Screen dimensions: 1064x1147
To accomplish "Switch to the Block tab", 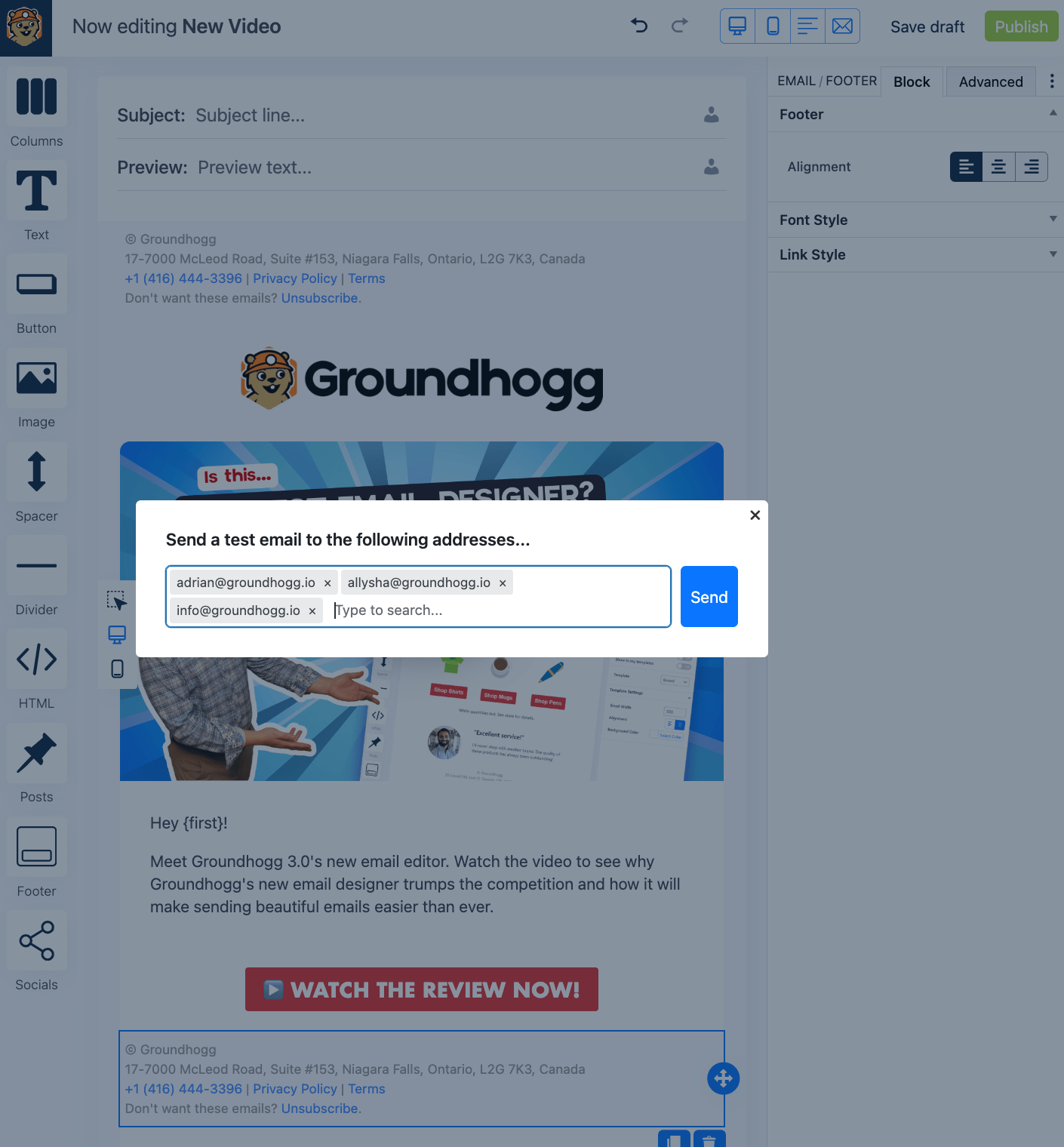I will (912, 81).
